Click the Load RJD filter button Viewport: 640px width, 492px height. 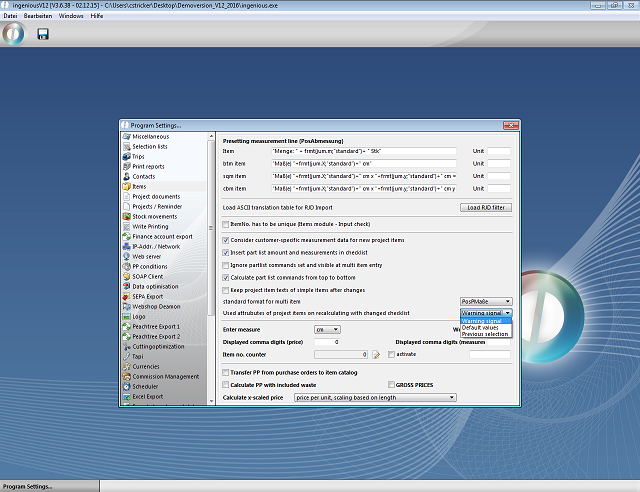pos(486,207)
